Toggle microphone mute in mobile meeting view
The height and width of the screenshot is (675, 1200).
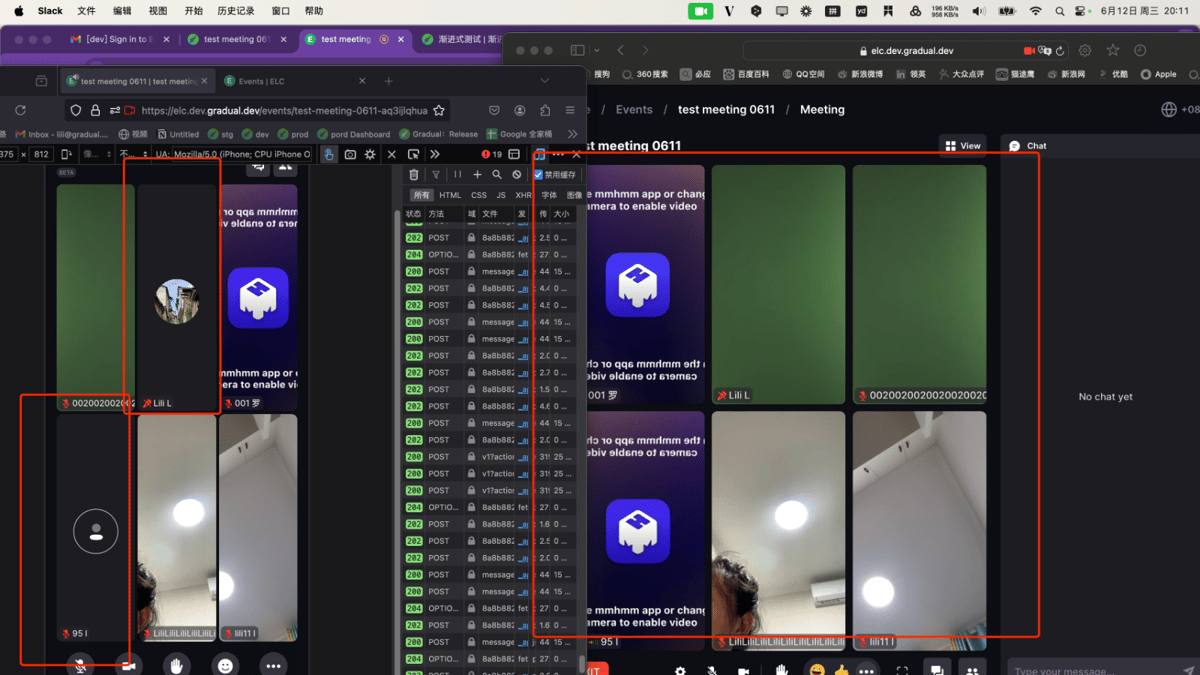coord(81,665)
